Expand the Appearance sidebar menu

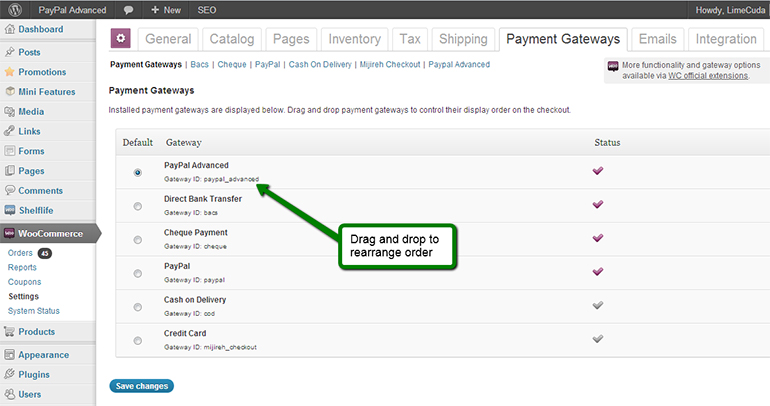point(43,354)
